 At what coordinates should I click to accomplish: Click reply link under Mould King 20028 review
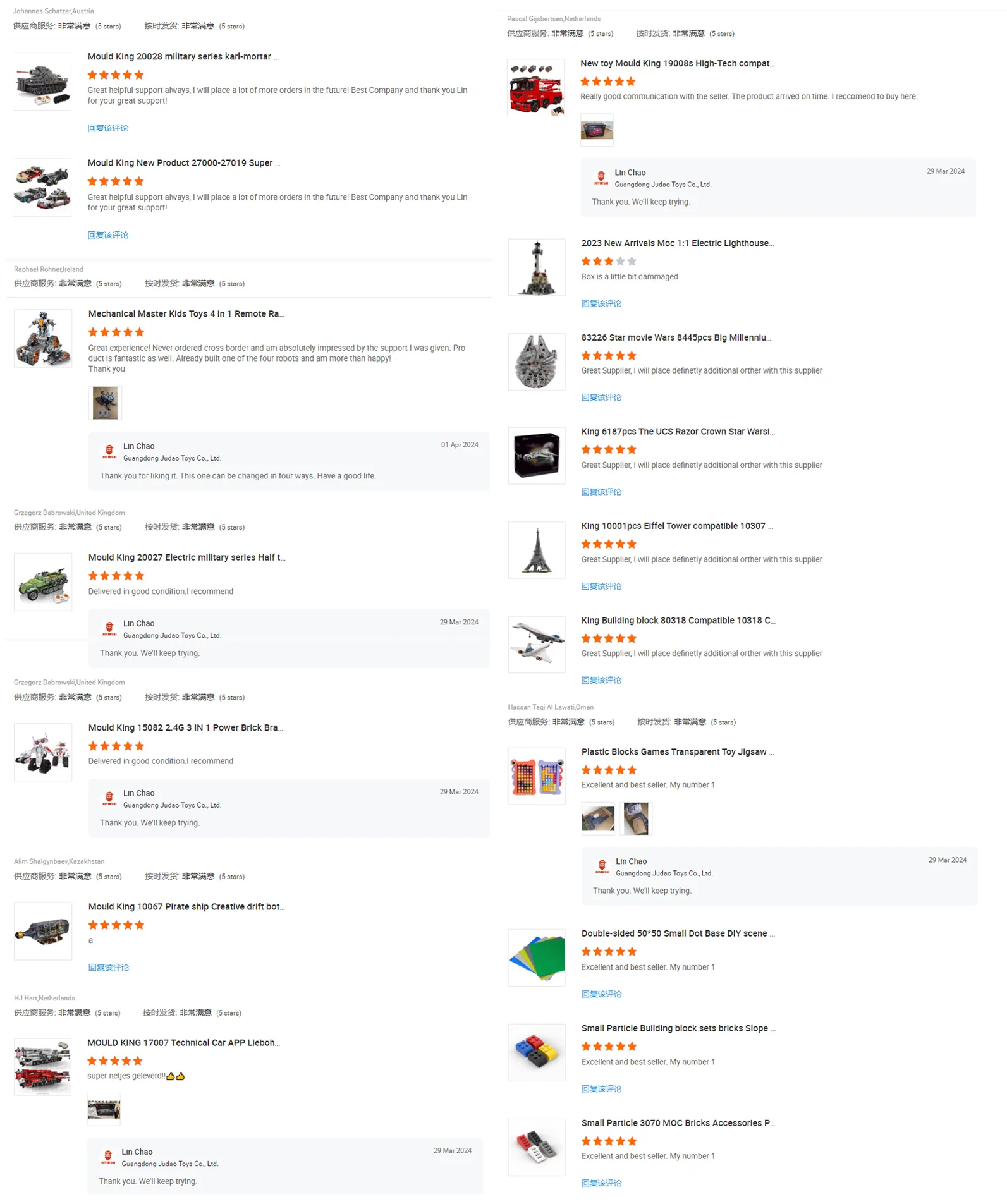point(108,128)
